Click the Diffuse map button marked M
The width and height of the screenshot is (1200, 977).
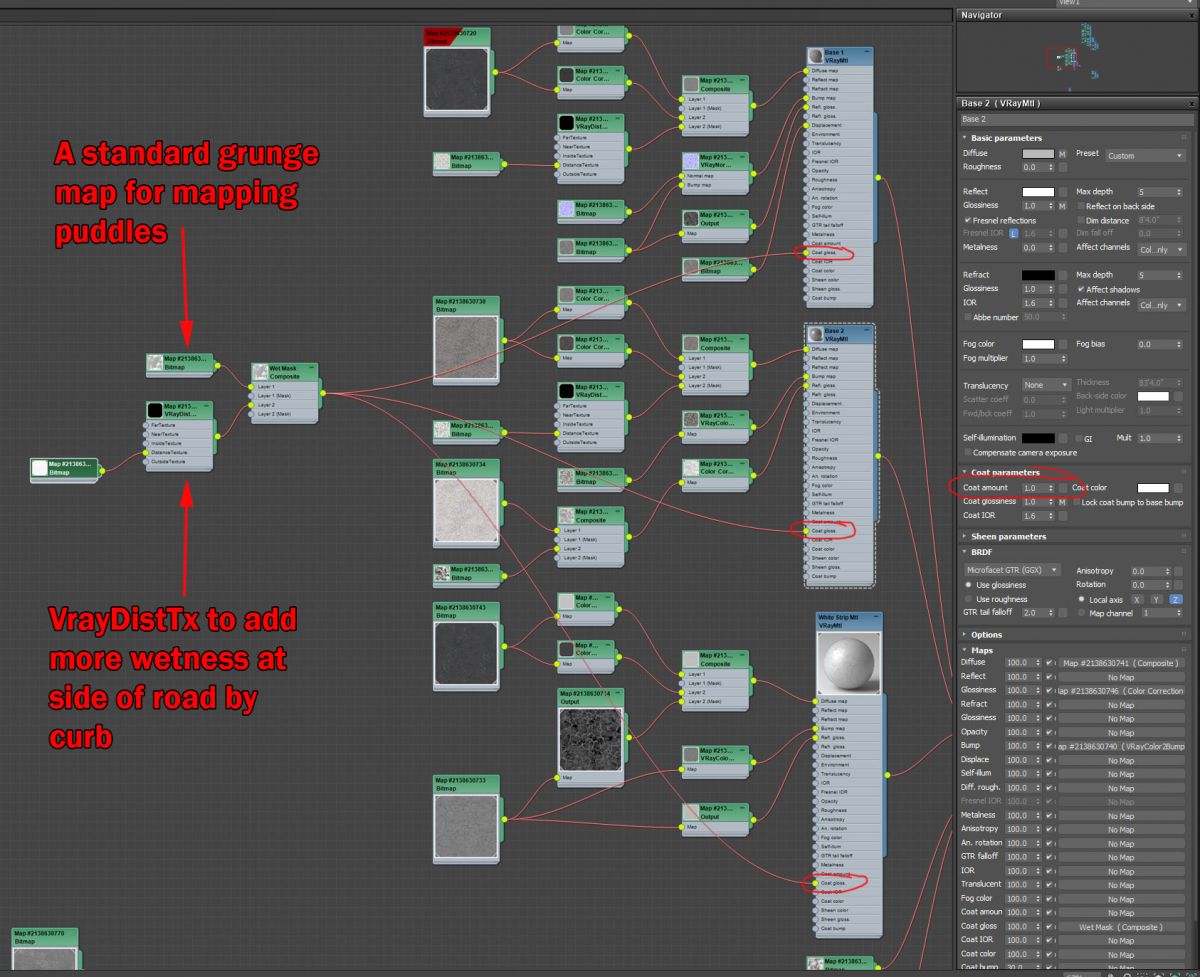(1063, 154)
